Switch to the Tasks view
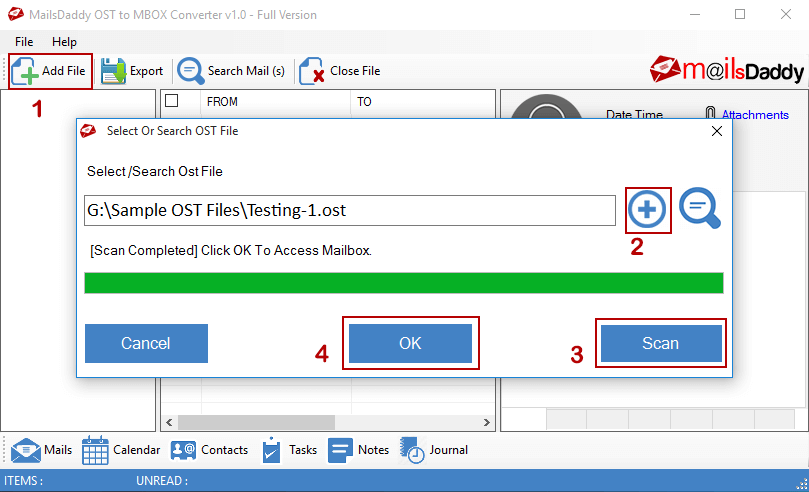This screenshot has height=492, width=809. click(289, 450)
